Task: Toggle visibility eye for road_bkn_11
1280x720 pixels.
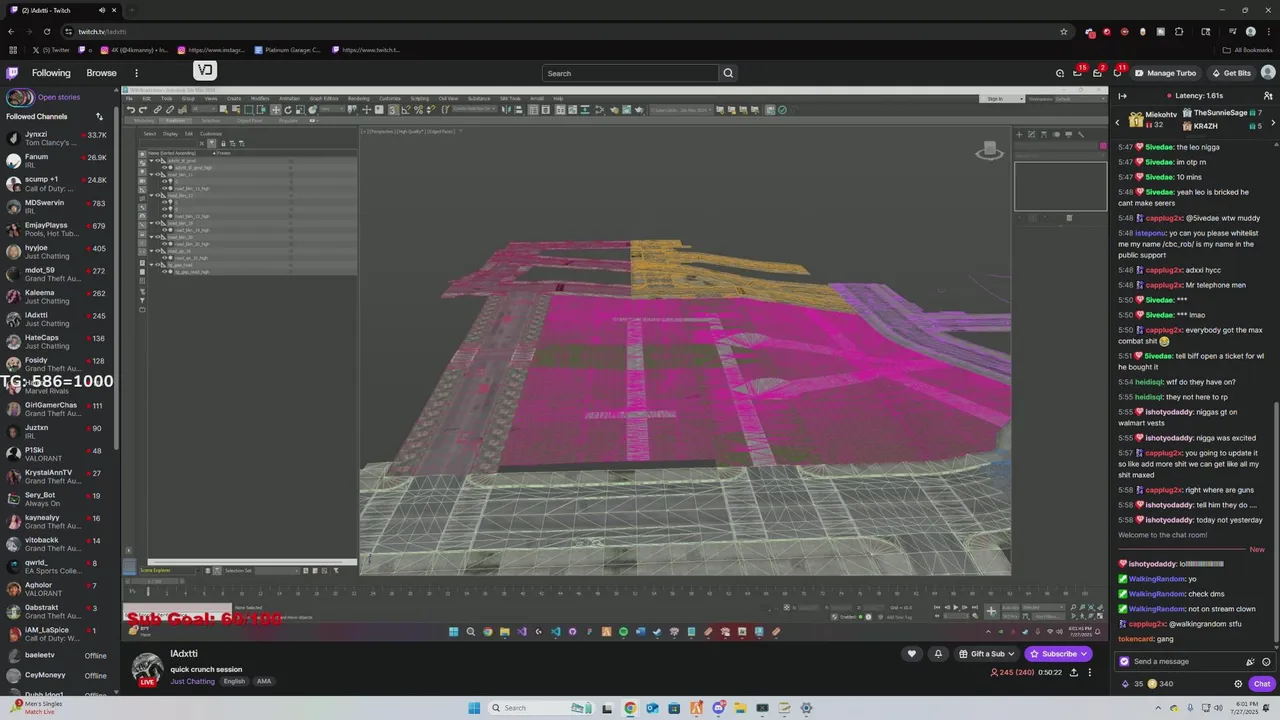Action: (x=158, y=175)
